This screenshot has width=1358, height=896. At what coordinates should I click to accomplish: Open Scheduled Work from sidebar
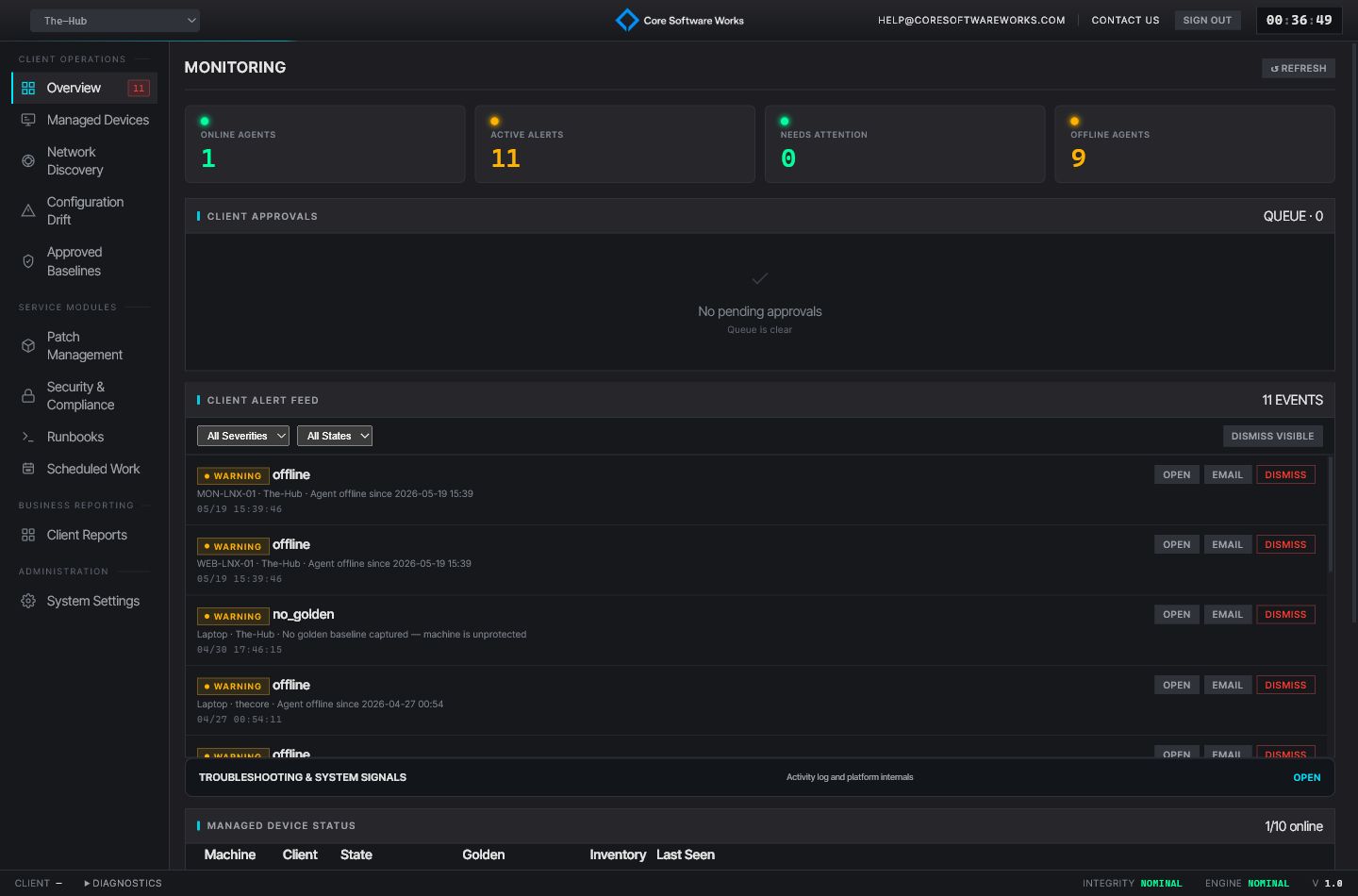point(84,469)
